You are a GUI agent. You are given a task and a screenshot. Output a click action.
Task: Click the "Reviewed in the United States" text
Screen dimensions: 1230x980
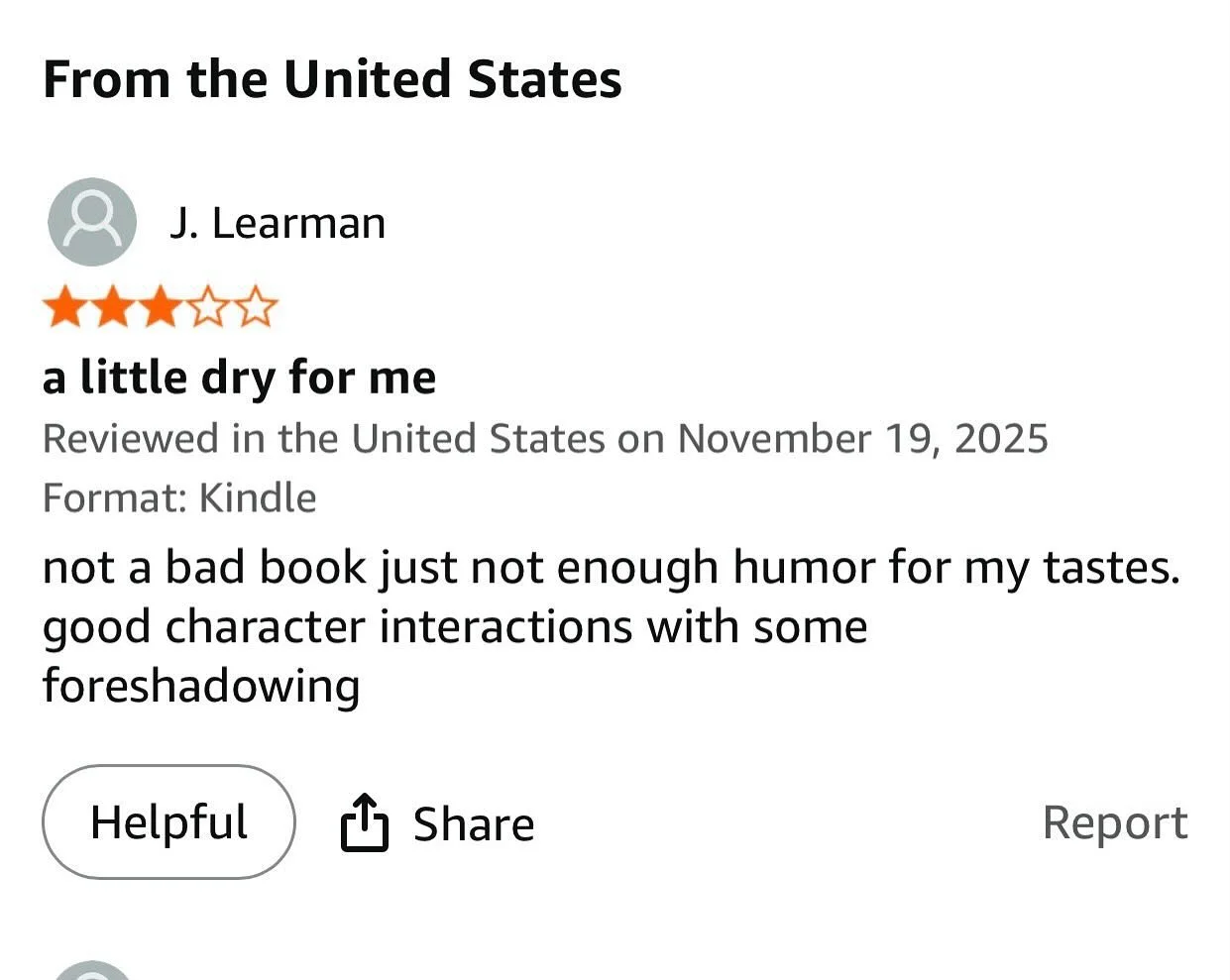coord(323,438)
